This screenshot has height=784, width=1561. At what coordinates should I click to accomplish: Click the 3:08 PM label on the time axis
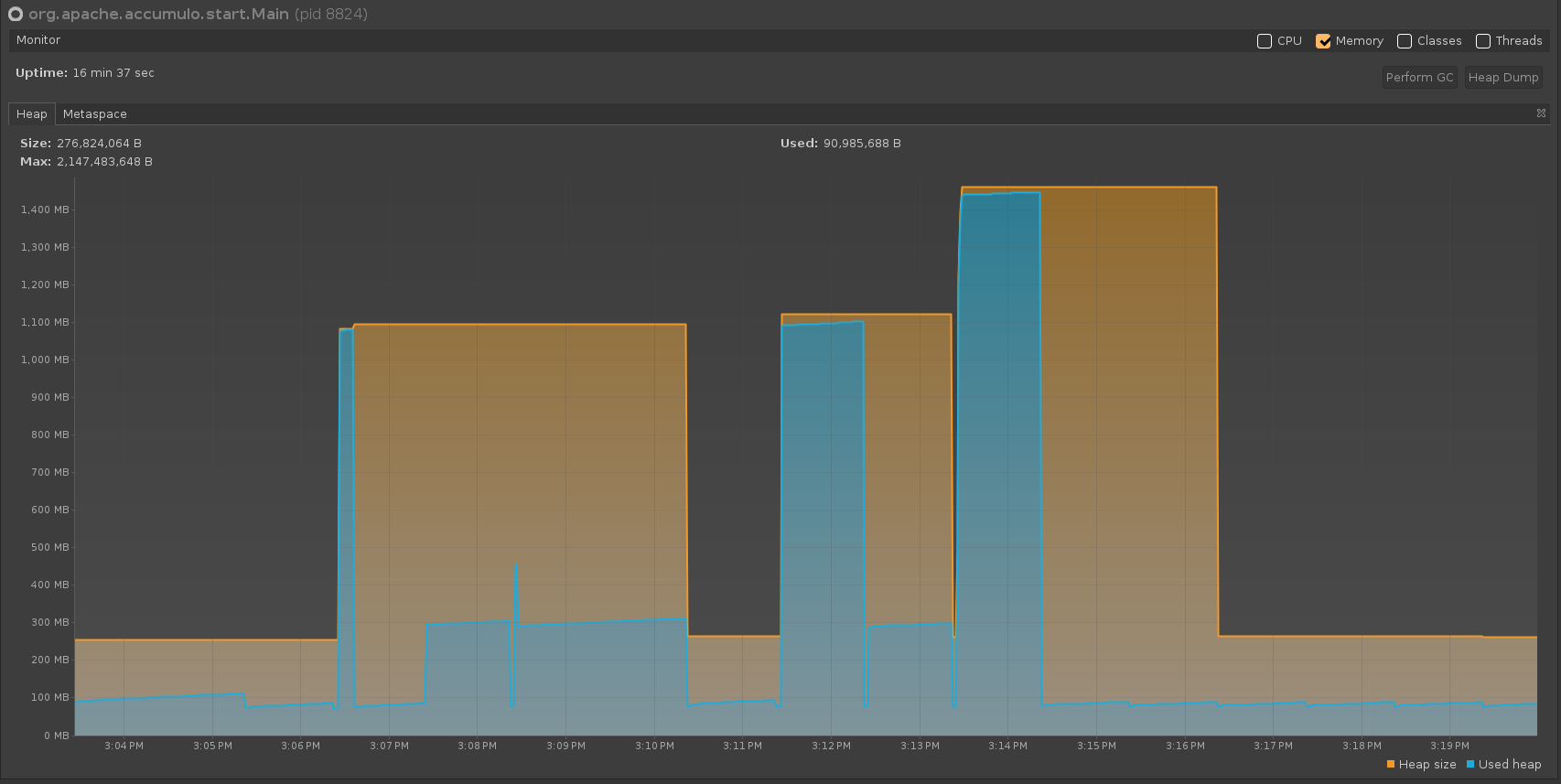(477, 746)
